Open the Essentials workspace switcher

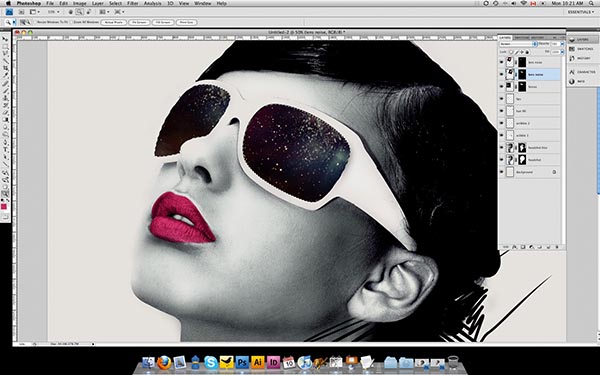pyautogui.click(x=581, y=12)
